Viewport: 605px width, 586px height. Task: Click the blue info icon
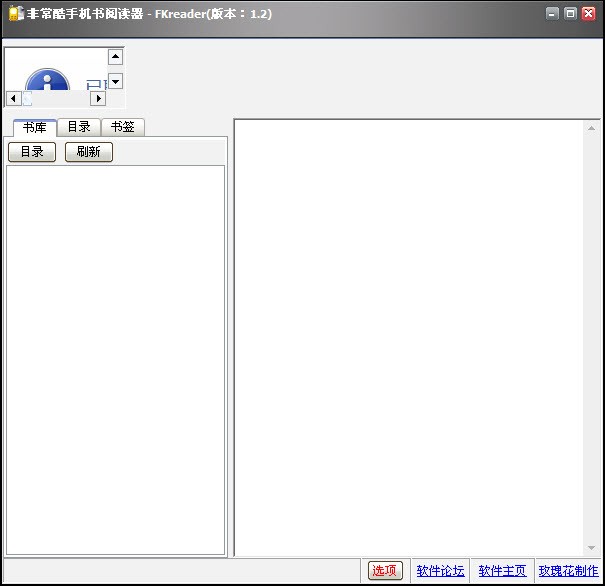(47, 80)
